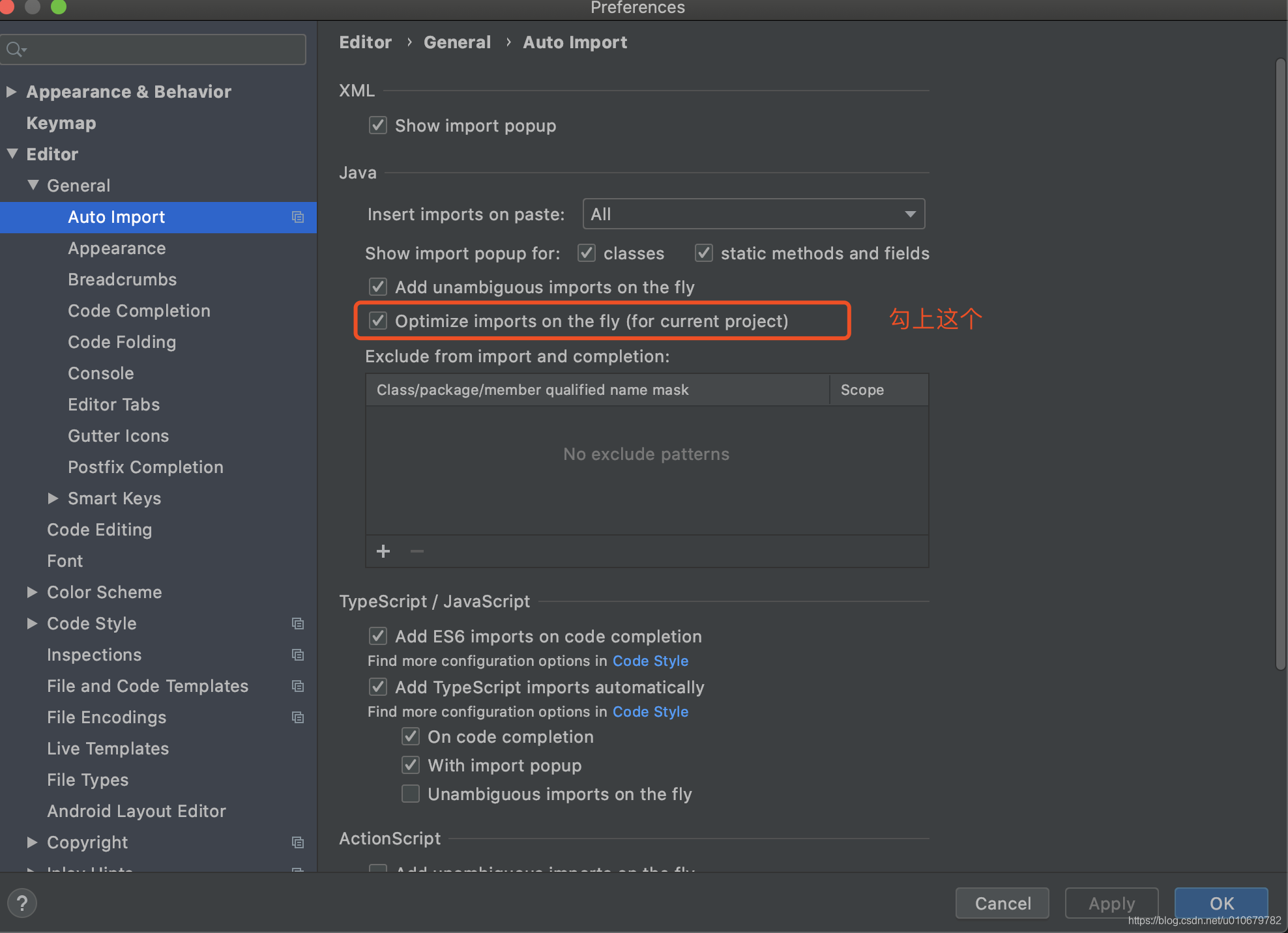
Task: Toggle Optimize imports on the fly checkbox
Action: tap(378, 321)
